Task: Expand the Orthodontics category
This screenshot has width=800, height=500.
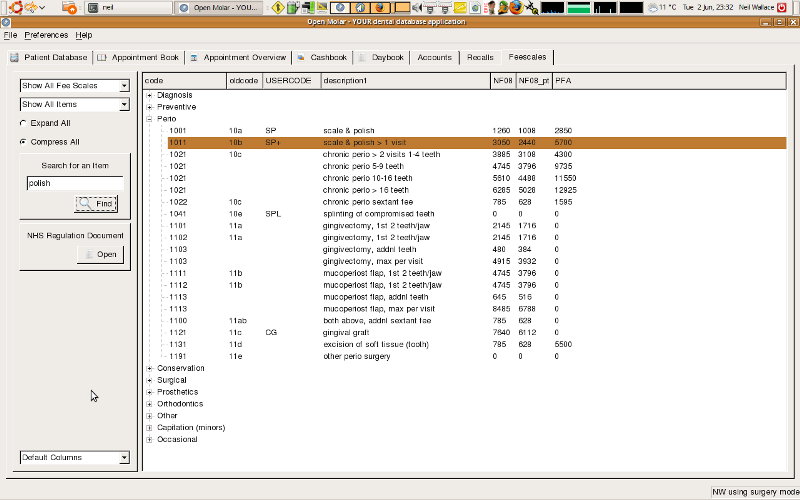Action: pos(149,404)
